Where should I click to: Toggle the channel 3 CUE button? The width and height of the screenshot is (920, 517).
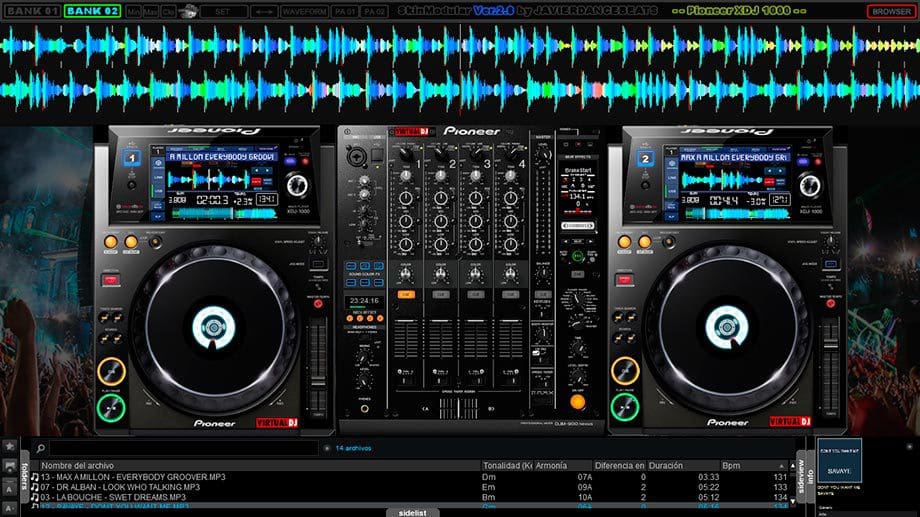475,295
